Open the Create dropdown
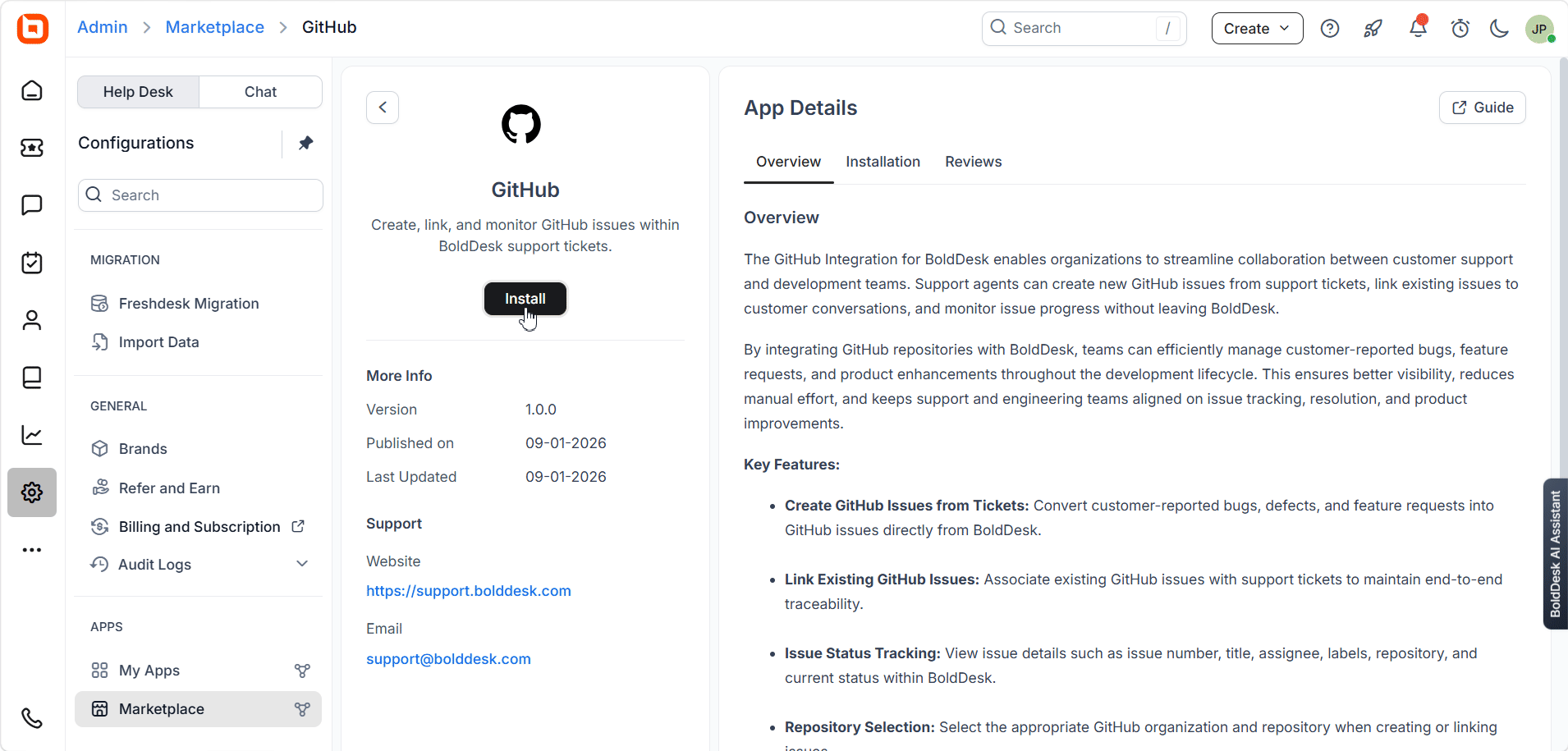1568x751 pixels. coord(1257,29)
